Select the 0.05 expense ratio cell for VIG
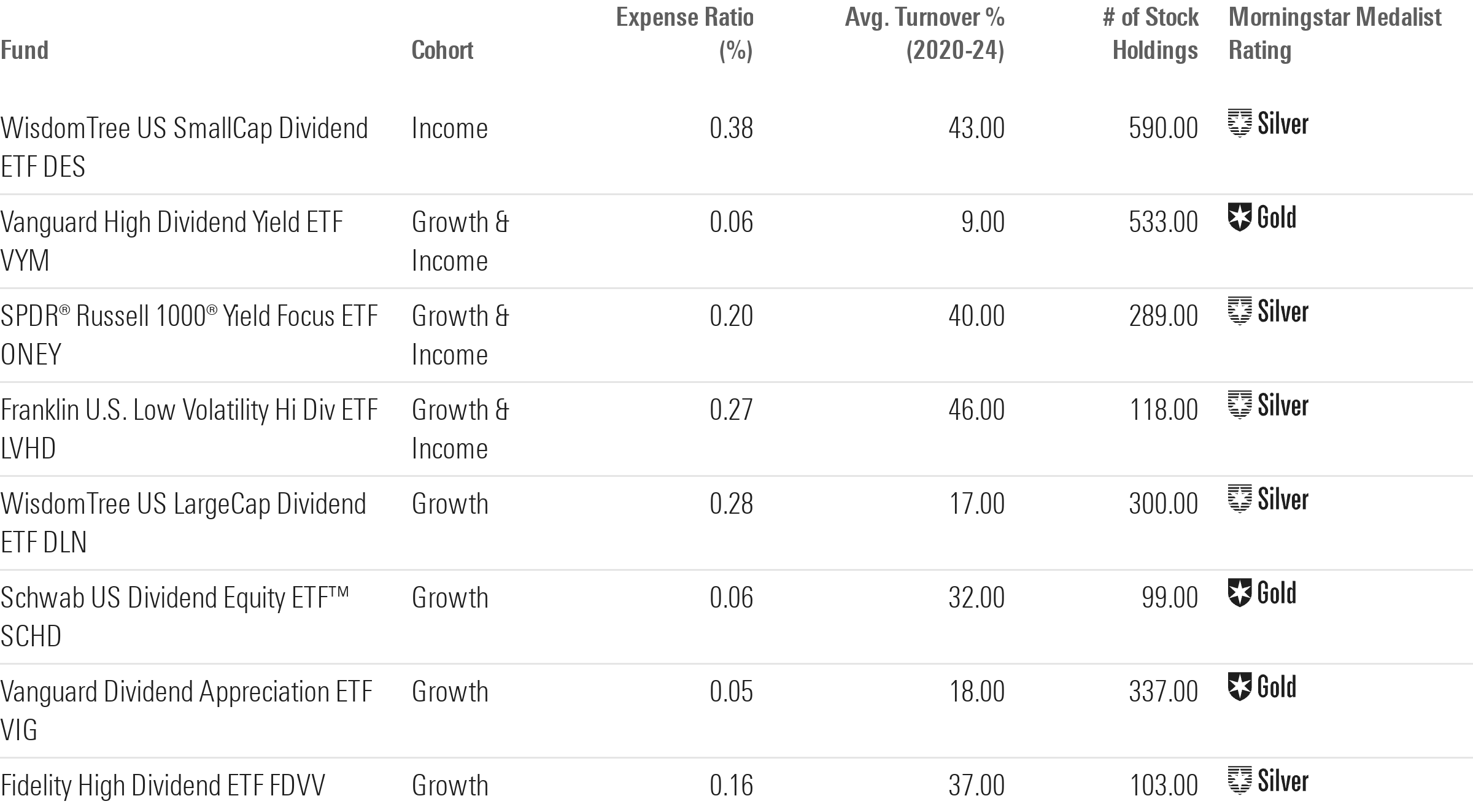Viewport: 1473px width, 812px height. [x=731, y=692]
